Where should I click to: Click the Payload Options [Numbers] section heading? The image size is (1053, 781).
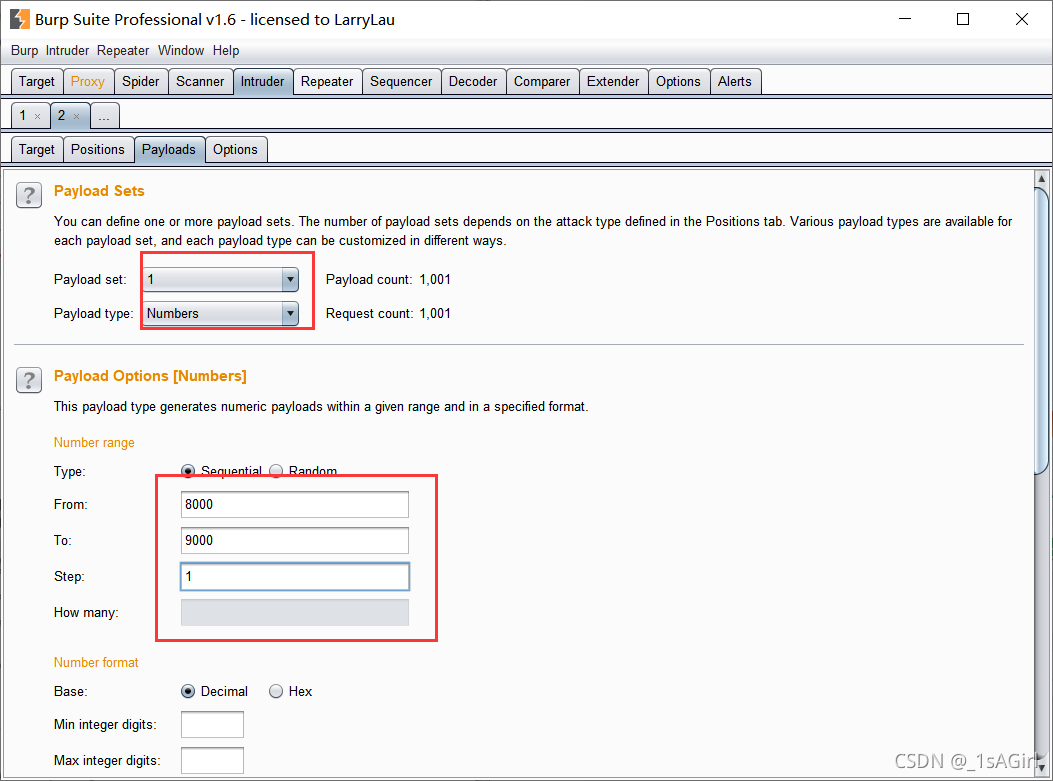click(150, 376)
